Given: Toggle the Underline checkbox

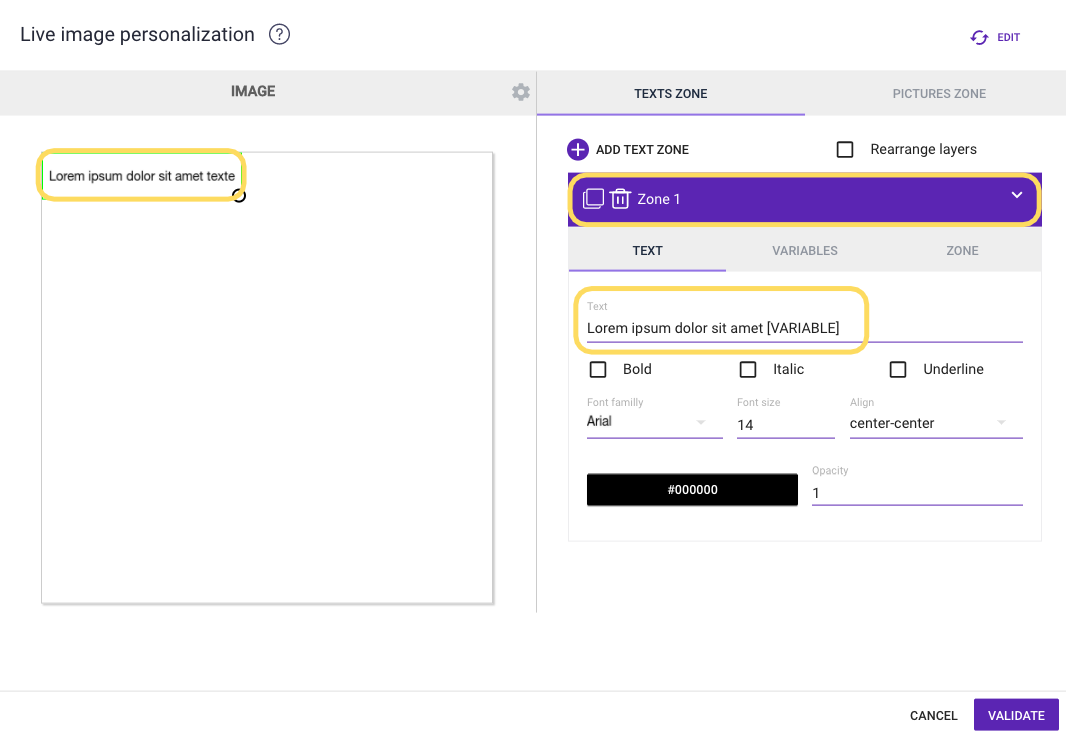Looking at the screenshot, I should coord(898,370).
